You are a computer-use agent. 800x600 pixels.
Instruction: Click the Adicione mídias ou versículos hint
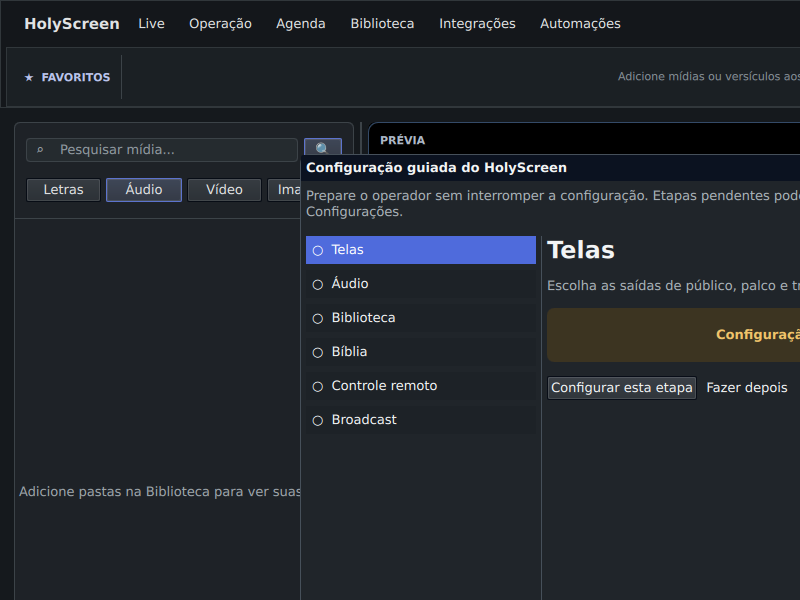click(709, 77)
